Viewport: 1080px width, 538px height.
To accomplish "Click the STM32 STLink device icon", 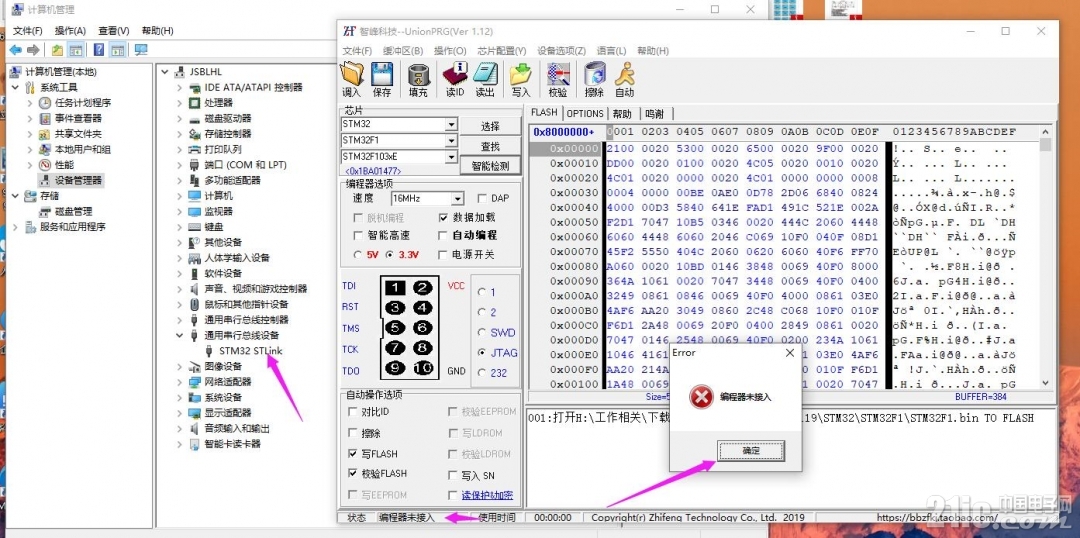I will (209, 351).
